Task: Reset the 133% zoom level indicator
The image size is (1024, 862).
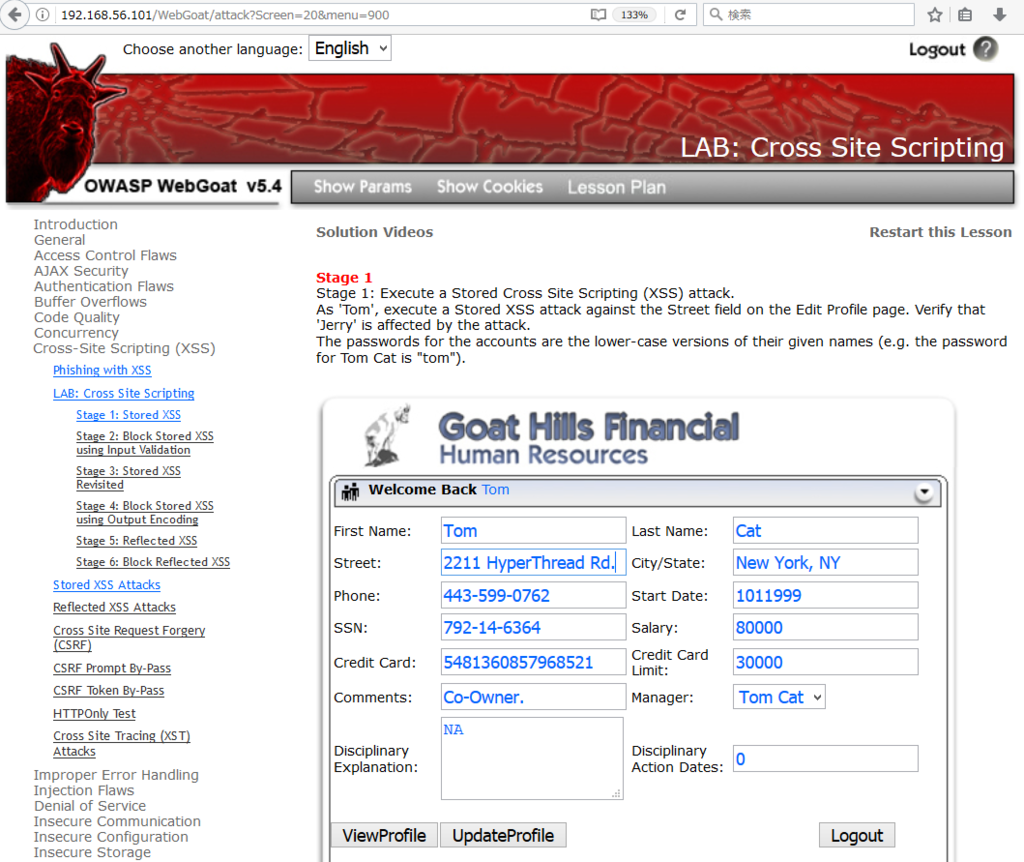Action: pos(634,14)
